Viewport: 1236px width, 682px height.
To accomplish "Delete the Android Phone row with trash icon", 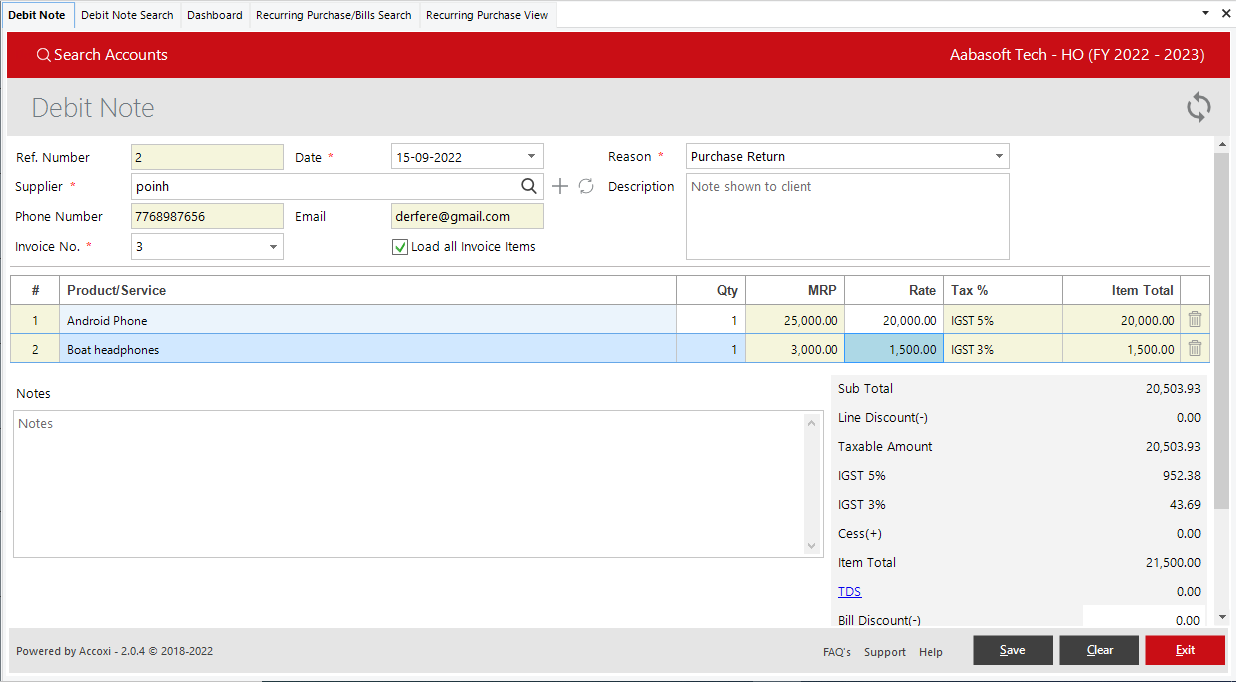I will click(1195, 320).
